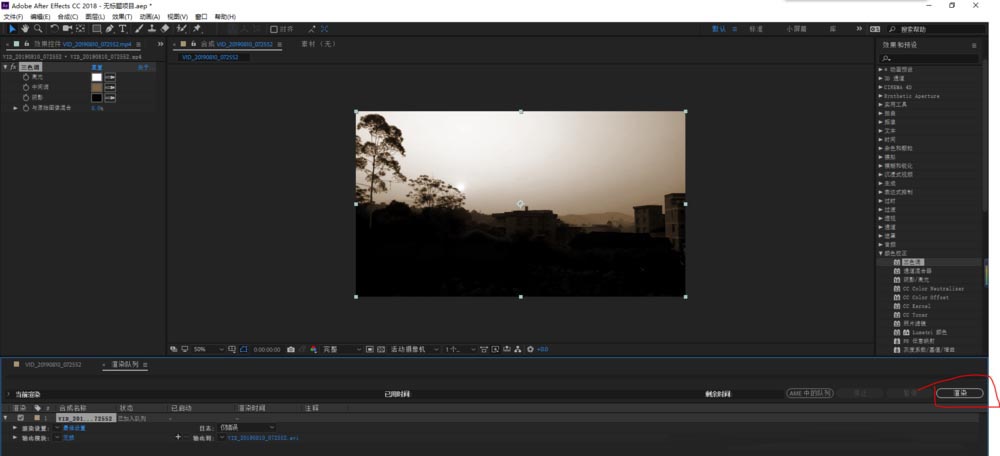Open the 效果(T) menu

click(121, 17)
